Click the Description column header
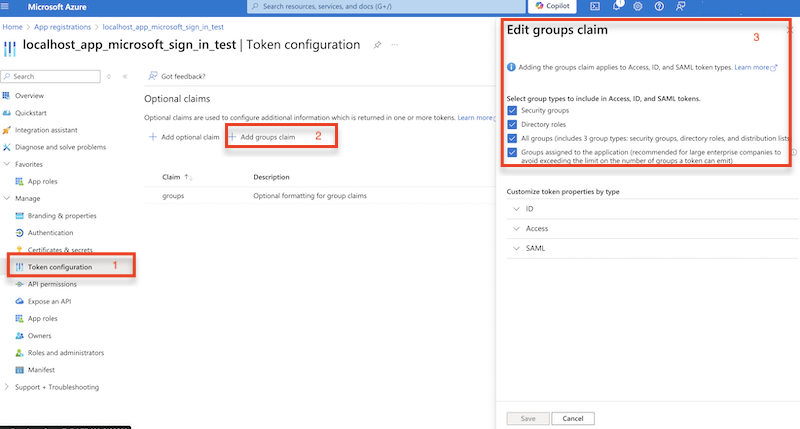 (x=271, y=177)
